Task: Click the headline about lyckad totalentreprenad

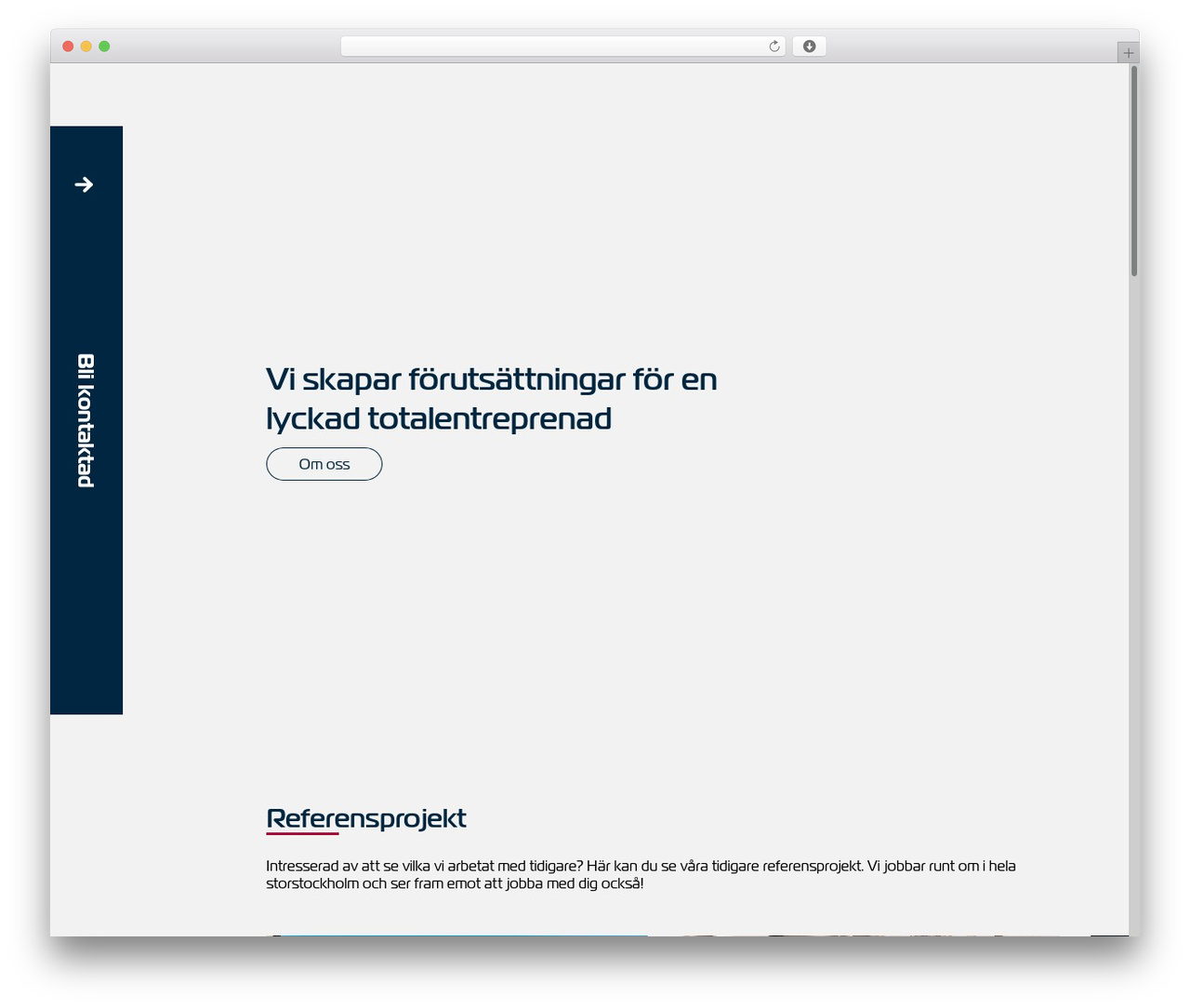Action: (492, 399)
